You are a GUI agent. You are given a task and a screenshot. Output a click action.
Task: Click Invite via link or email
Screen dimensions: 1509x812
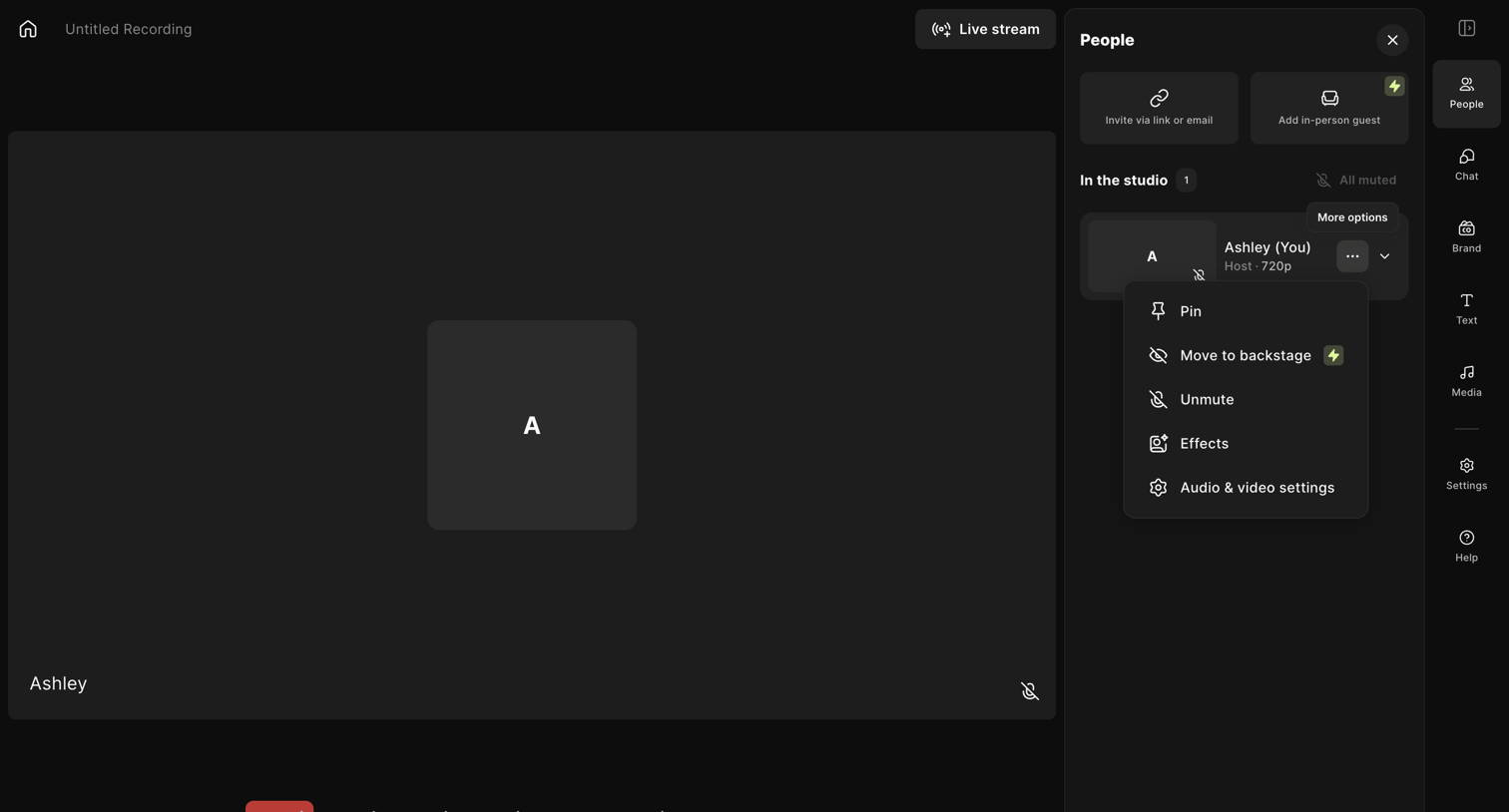pos(1159,108)
